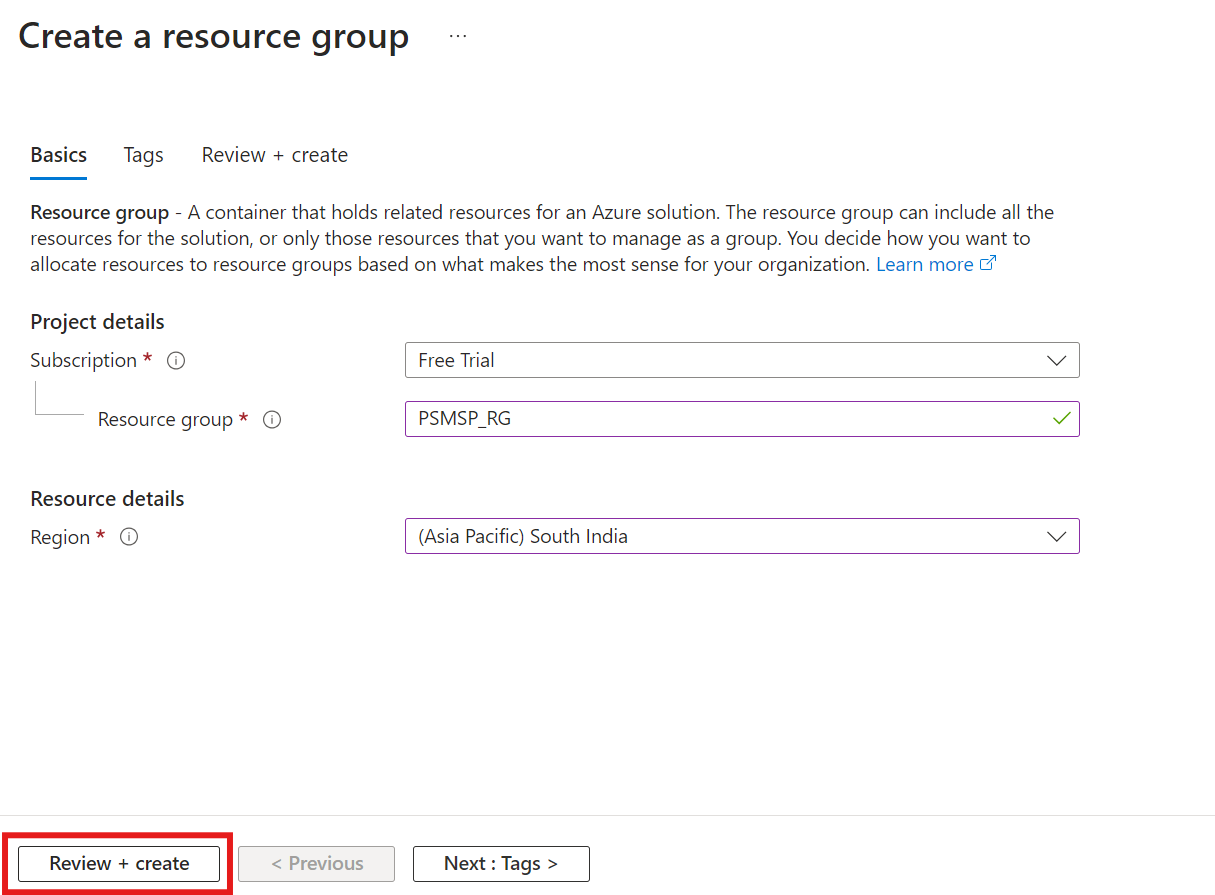Follow the Learn more link
This screenshot has width=1215, height=895.
click(924, 264)
